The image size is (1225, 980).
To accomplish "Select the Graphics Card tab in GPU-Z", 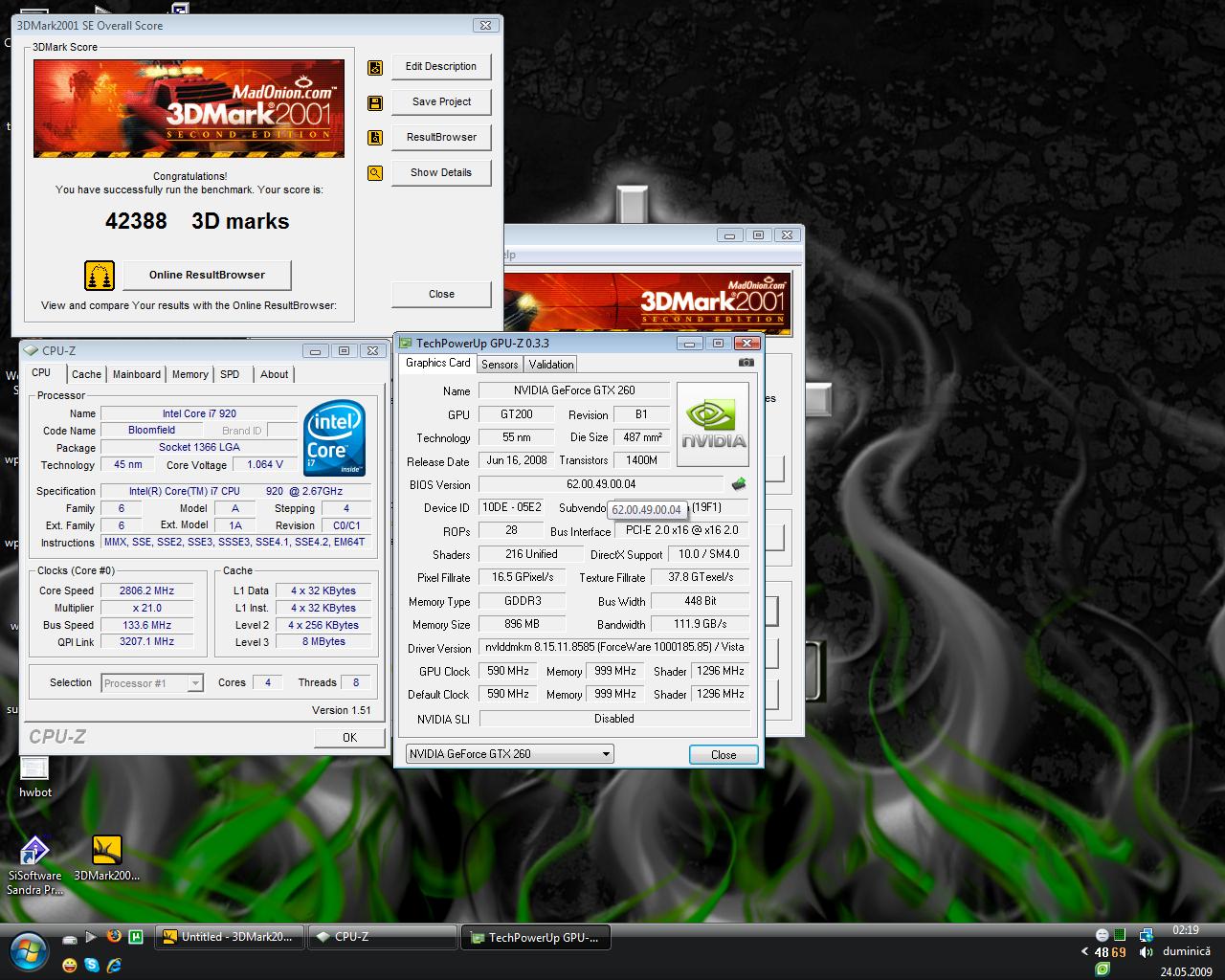I will pos(437,363).
